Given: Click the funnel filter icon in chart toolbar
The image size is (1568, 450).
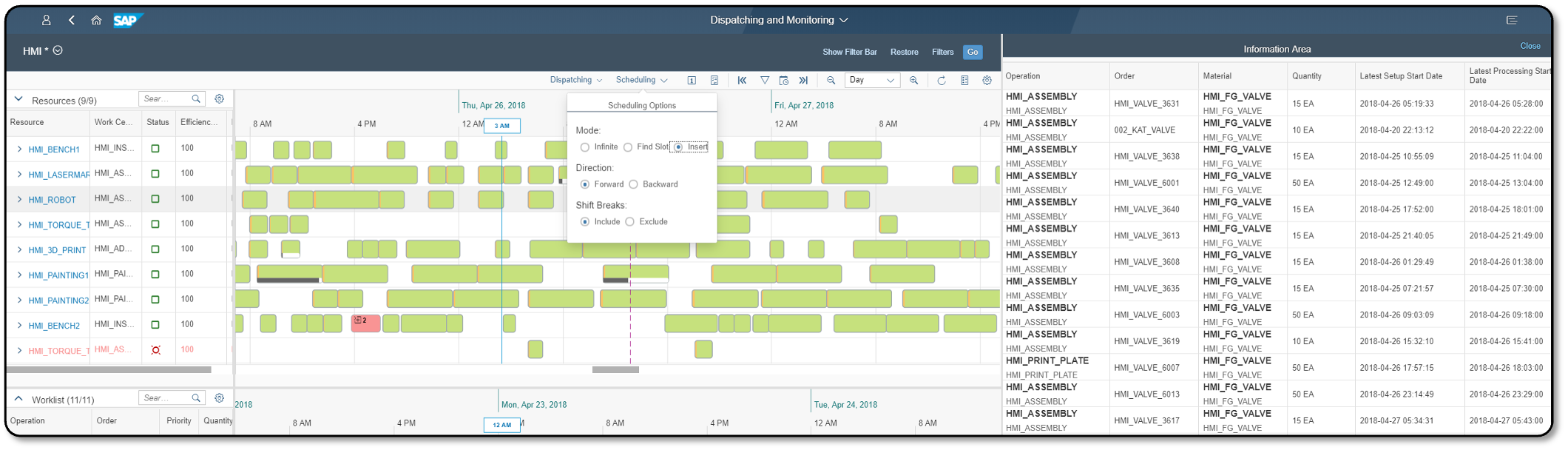Looking at the screenshot, I should [765, 80].
